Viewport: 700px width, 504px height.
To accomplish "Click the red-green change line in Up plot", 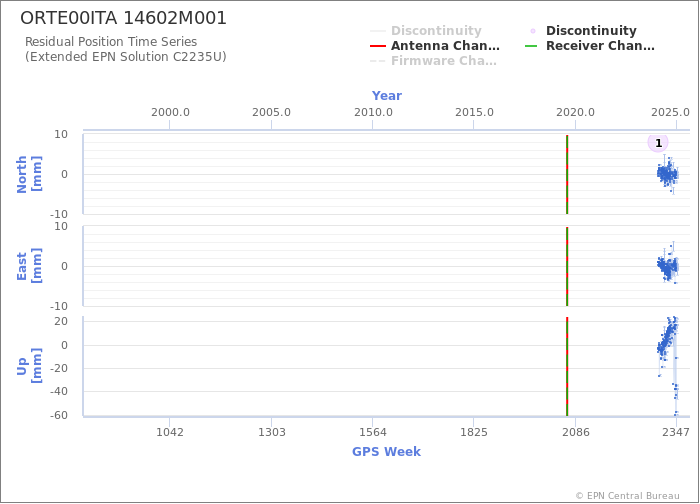I will [567, 367].
